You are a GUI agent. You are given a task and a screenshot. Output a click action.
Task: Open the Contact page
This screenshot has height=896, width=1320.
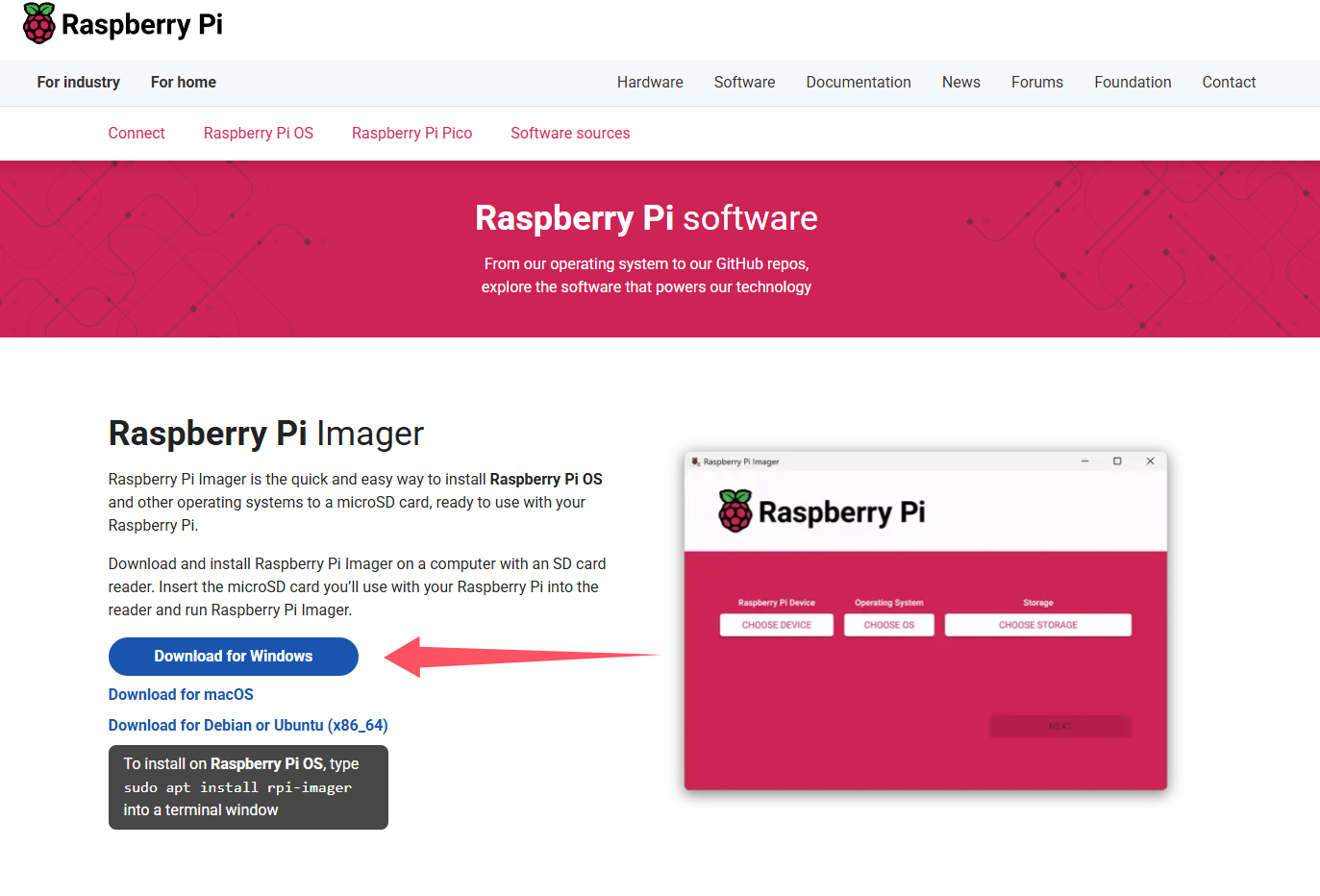pyautogui.click(x=1229, y=83)
